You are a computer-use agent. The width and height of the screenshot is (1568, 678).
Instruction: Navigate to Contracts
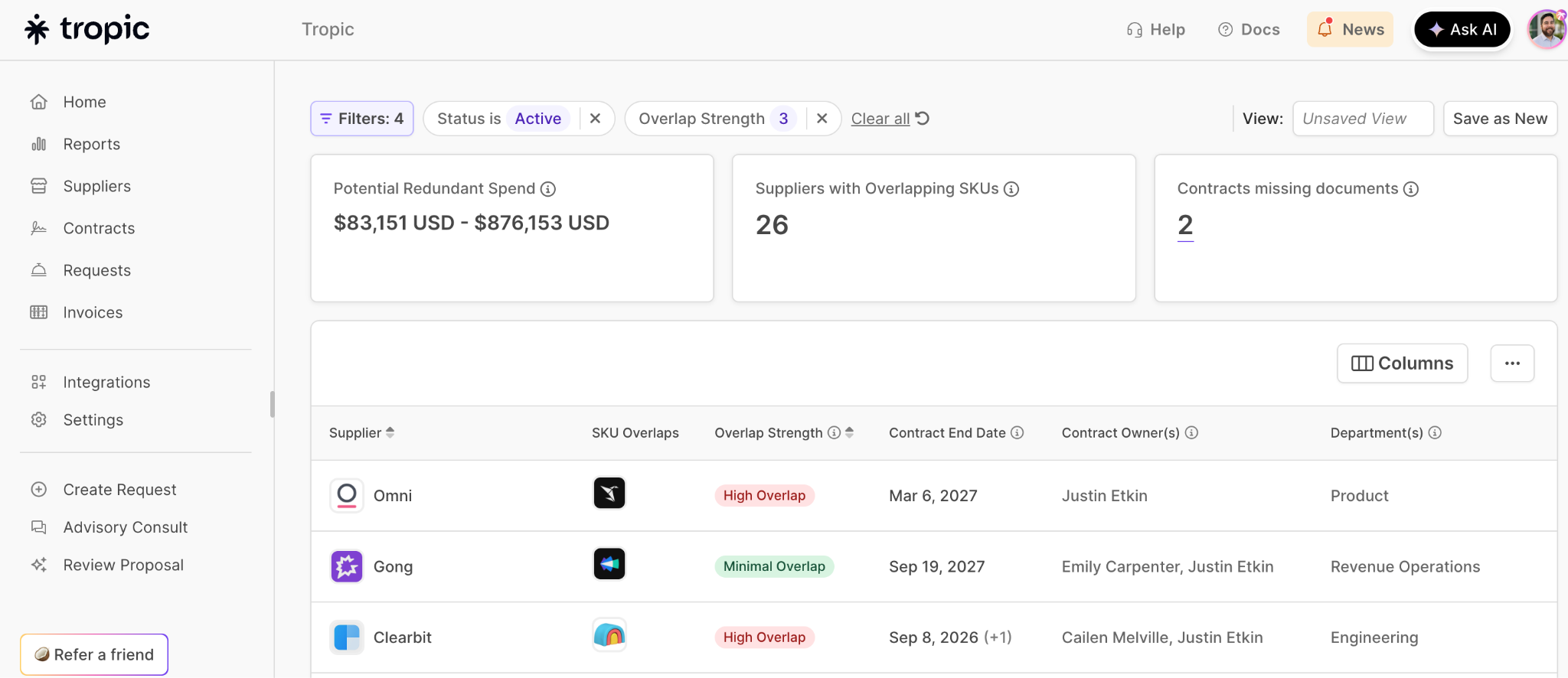coord(99,228)
